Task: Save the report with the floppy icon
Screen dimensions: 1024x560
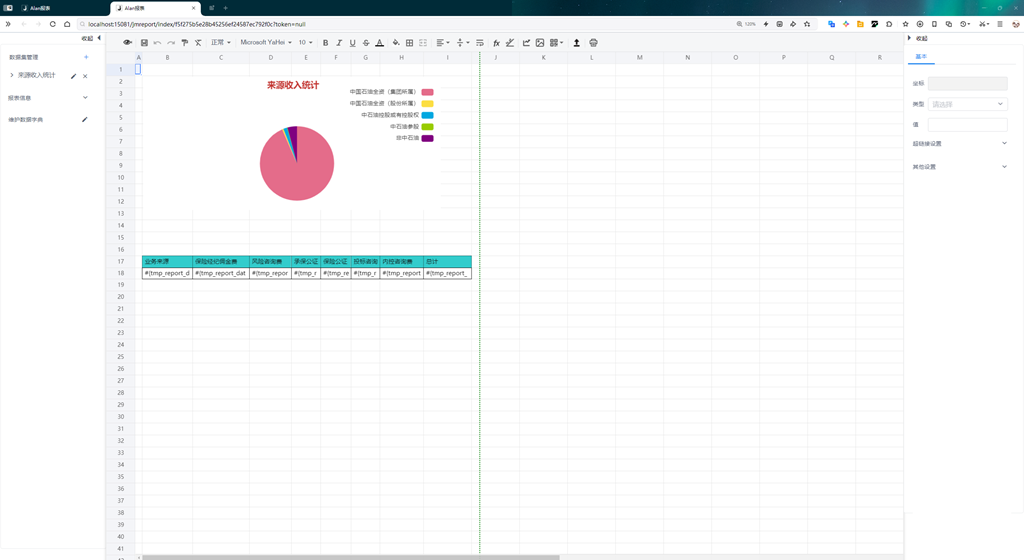Action: point(144,42)
